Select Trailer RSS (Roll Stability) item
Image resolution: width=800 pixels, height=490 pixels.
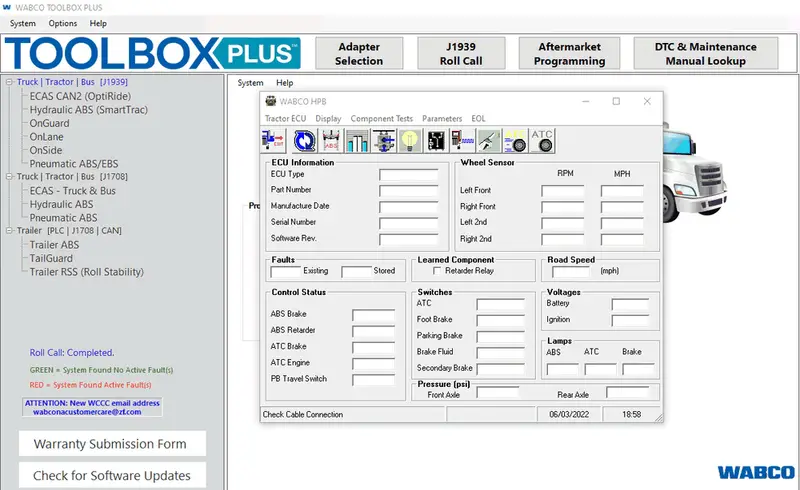pyautogui.click(x=87, y=272)
